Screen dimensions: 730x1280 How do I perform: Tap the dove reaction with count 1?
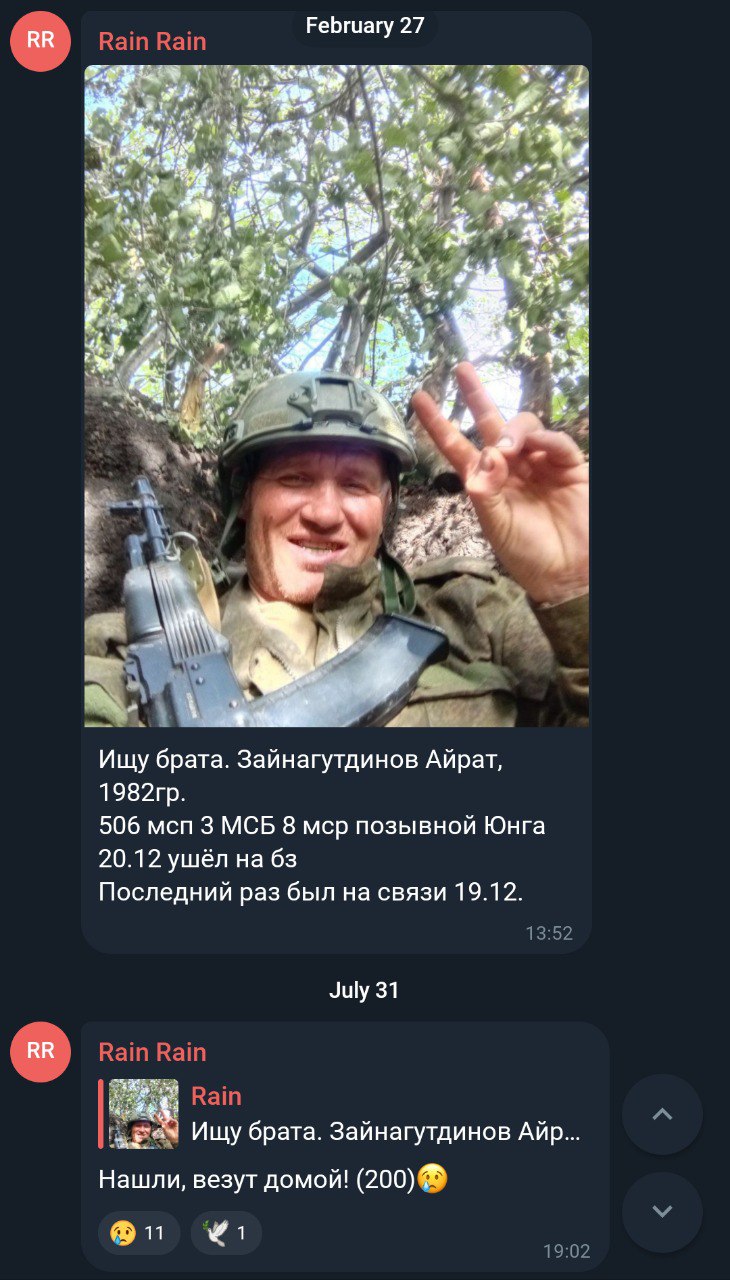tap(226, 1233)
